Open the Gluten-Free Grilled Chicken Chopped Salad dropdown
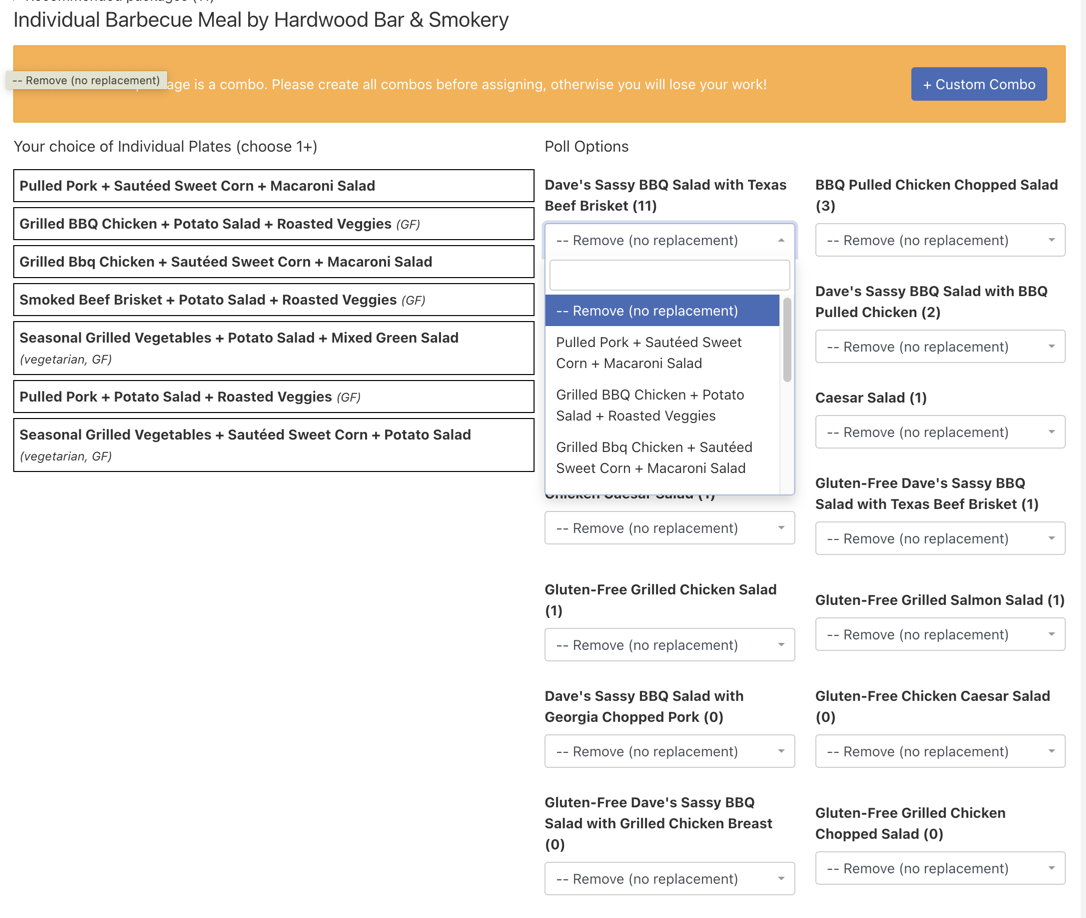 click(x=938, y=868)
